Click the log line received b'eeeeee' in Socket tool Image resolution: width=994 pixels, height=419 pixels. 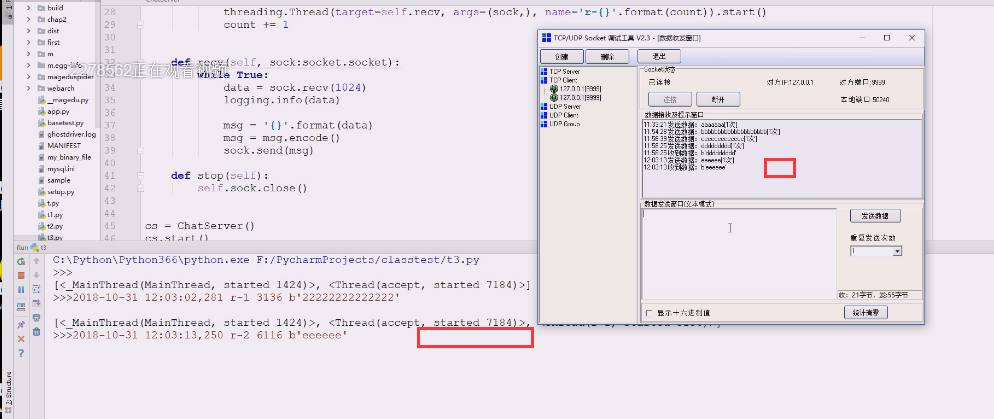(684, 167)
